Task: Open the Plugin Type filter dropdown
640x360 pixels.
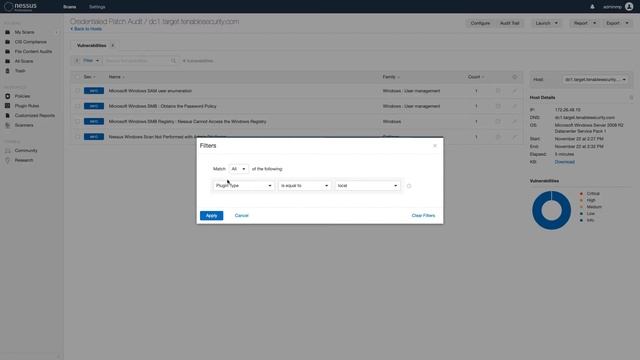Action: (244, 186)
